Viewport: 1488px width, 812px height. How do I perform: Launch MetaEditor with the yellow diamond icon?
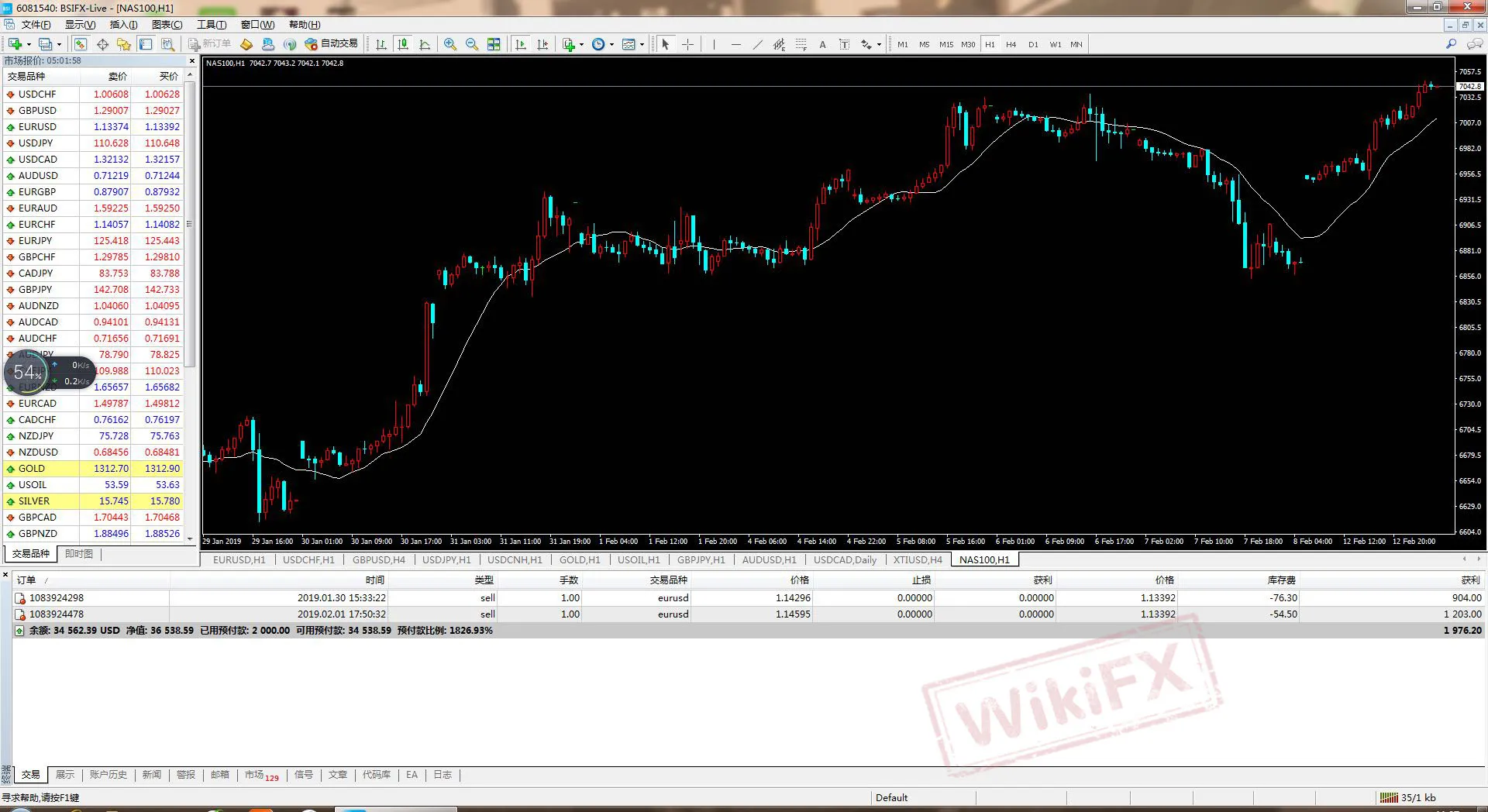(246, 44)
